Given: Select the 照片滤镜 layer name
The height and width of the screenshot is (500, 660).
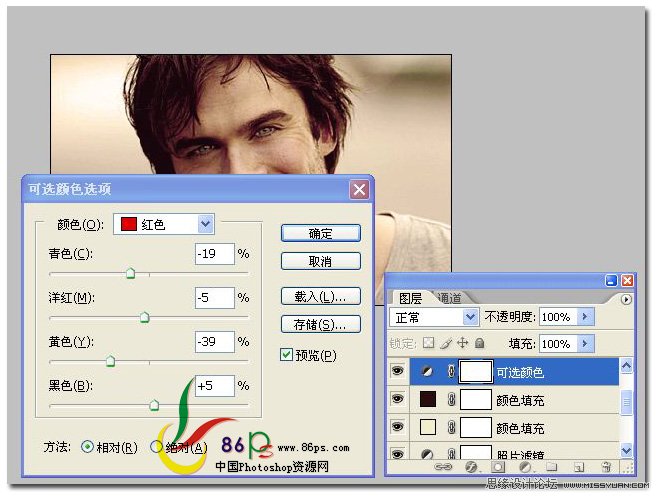Looking at the screenshot, I should coord(520,454).
